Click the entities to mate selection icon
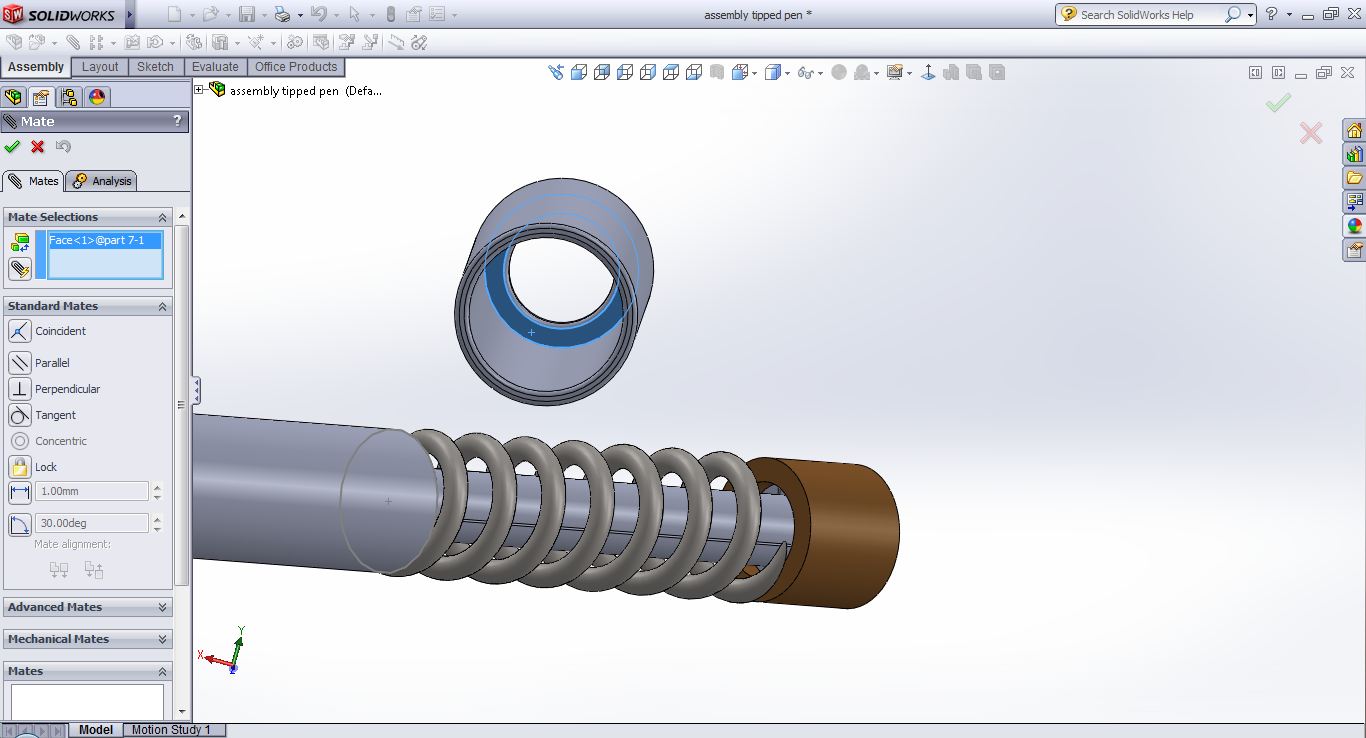This screenshot has height=738, width=1366. [20, 242]
